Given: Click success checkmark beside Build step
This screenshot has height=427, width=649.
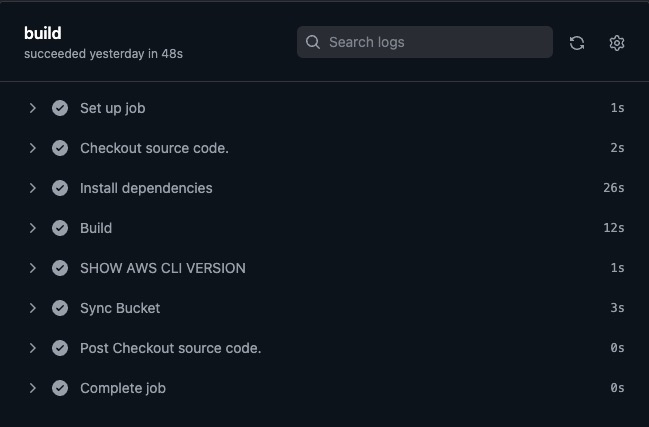Looking at the screenshot, I should (x=60, y=228).
